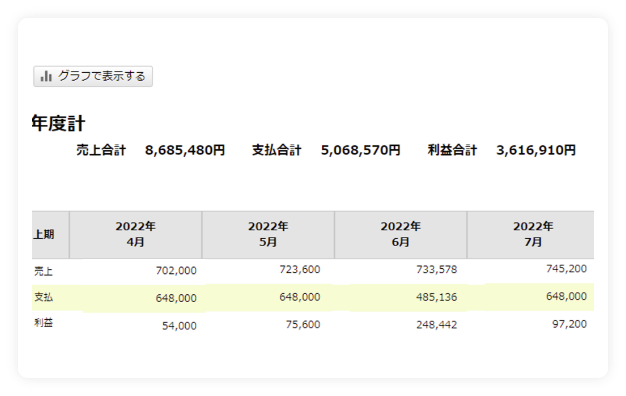Click June profit value 248,442

436,325
